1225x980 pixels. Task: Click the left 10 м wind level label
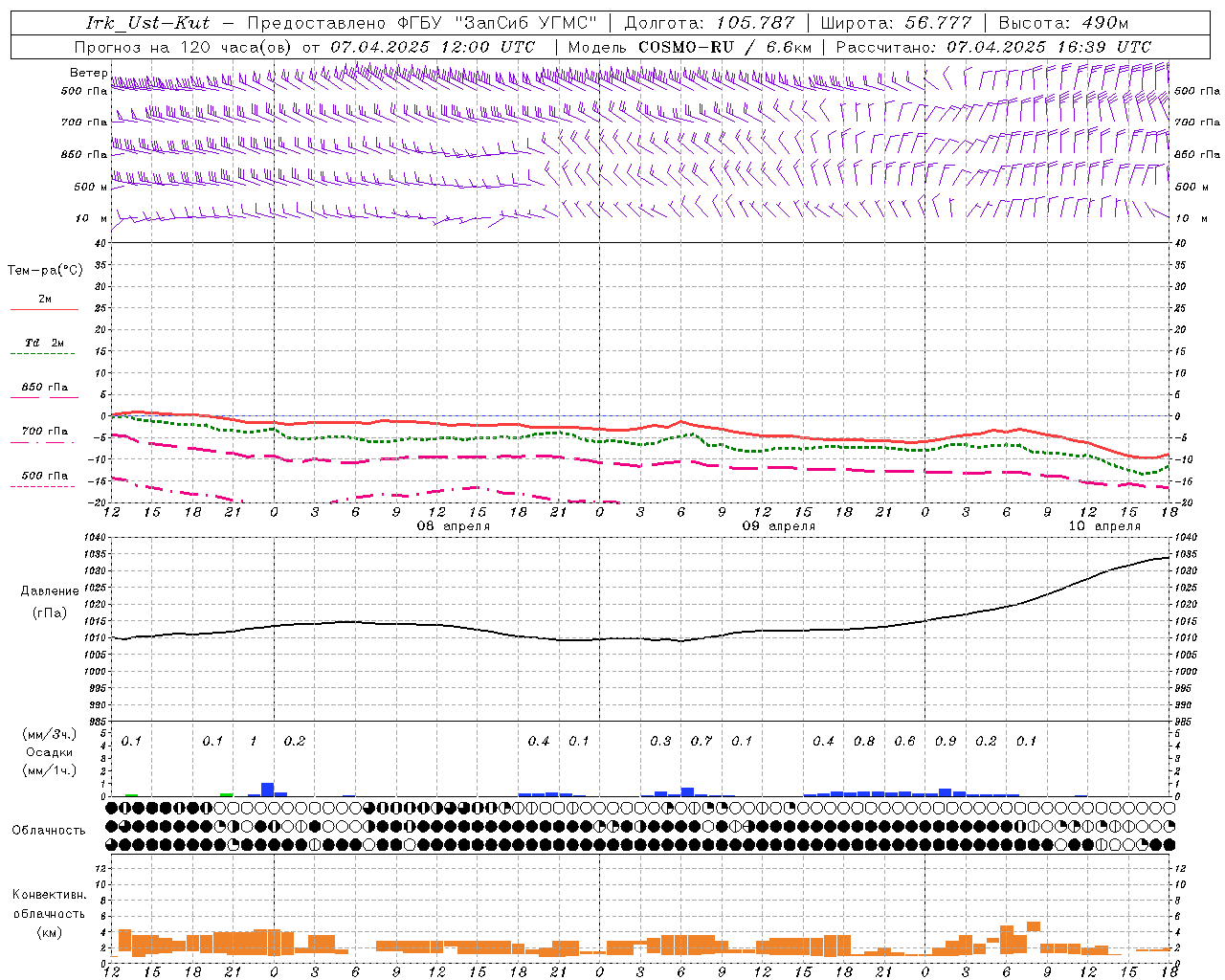92,218
